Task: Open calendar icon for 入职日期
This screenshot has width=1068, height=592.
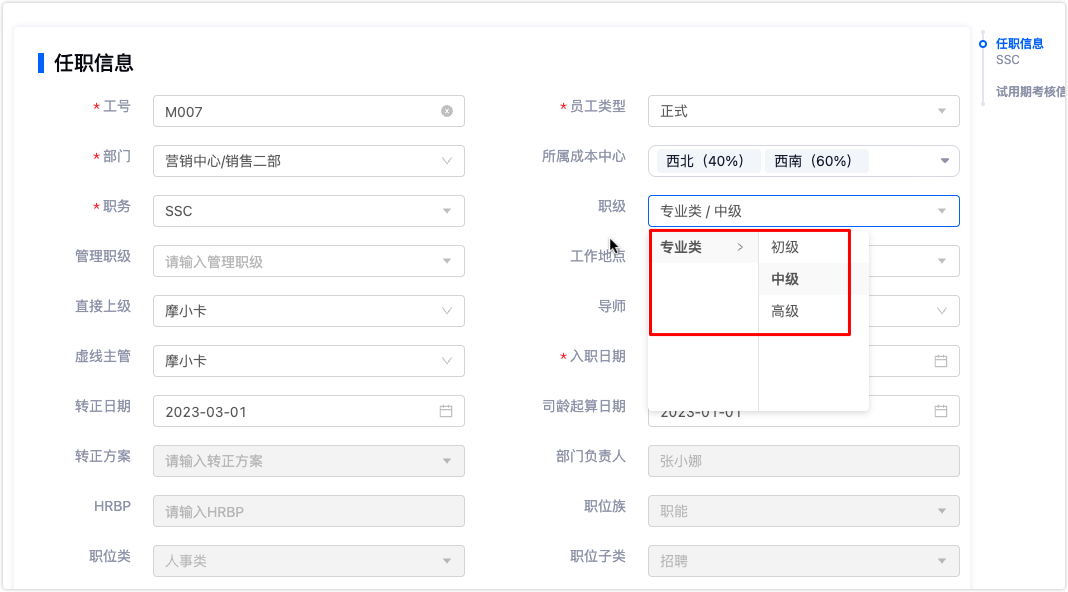Action: click(x=941, y=361)
